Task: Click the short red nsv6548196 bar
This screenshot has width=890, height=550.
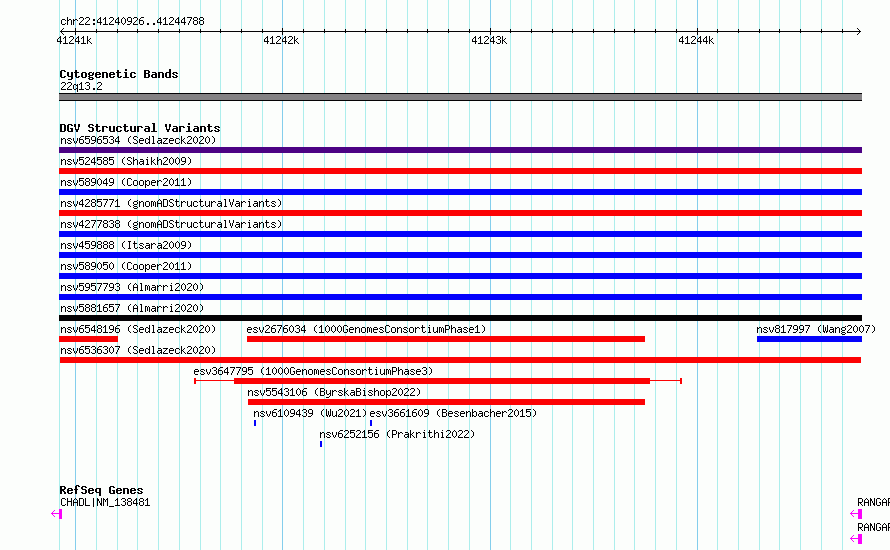Action: point(89,339)
